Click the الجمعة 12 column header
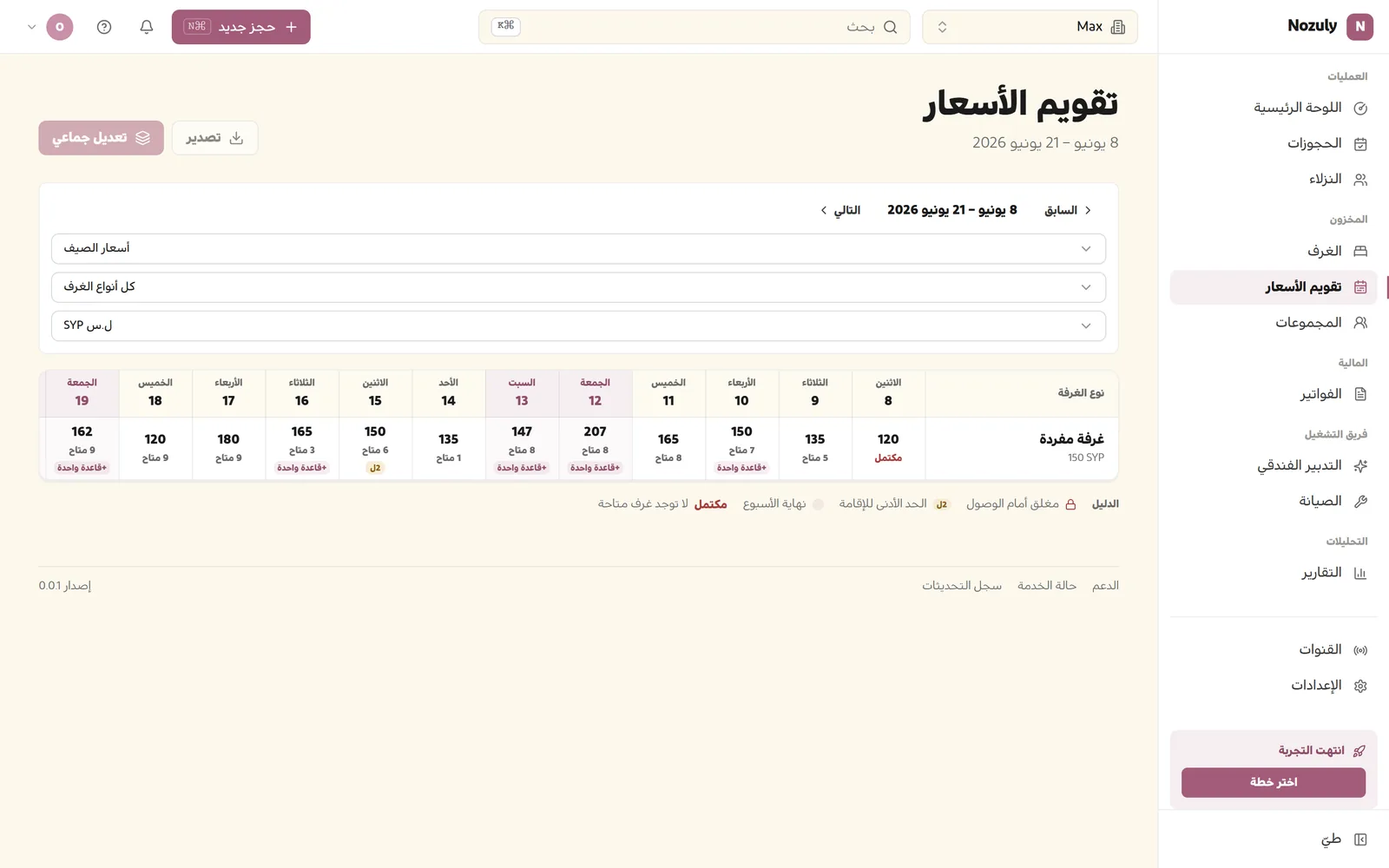 click(x=595, y=393)
